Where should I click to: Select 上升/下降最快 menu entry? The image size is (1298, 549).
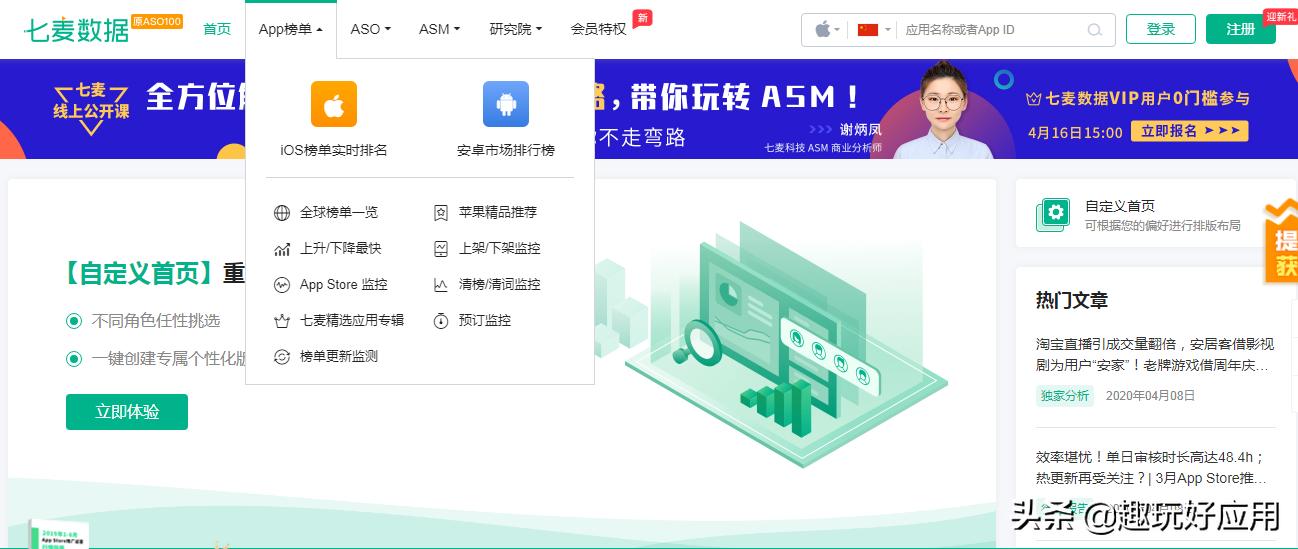(x=341, y=248)
